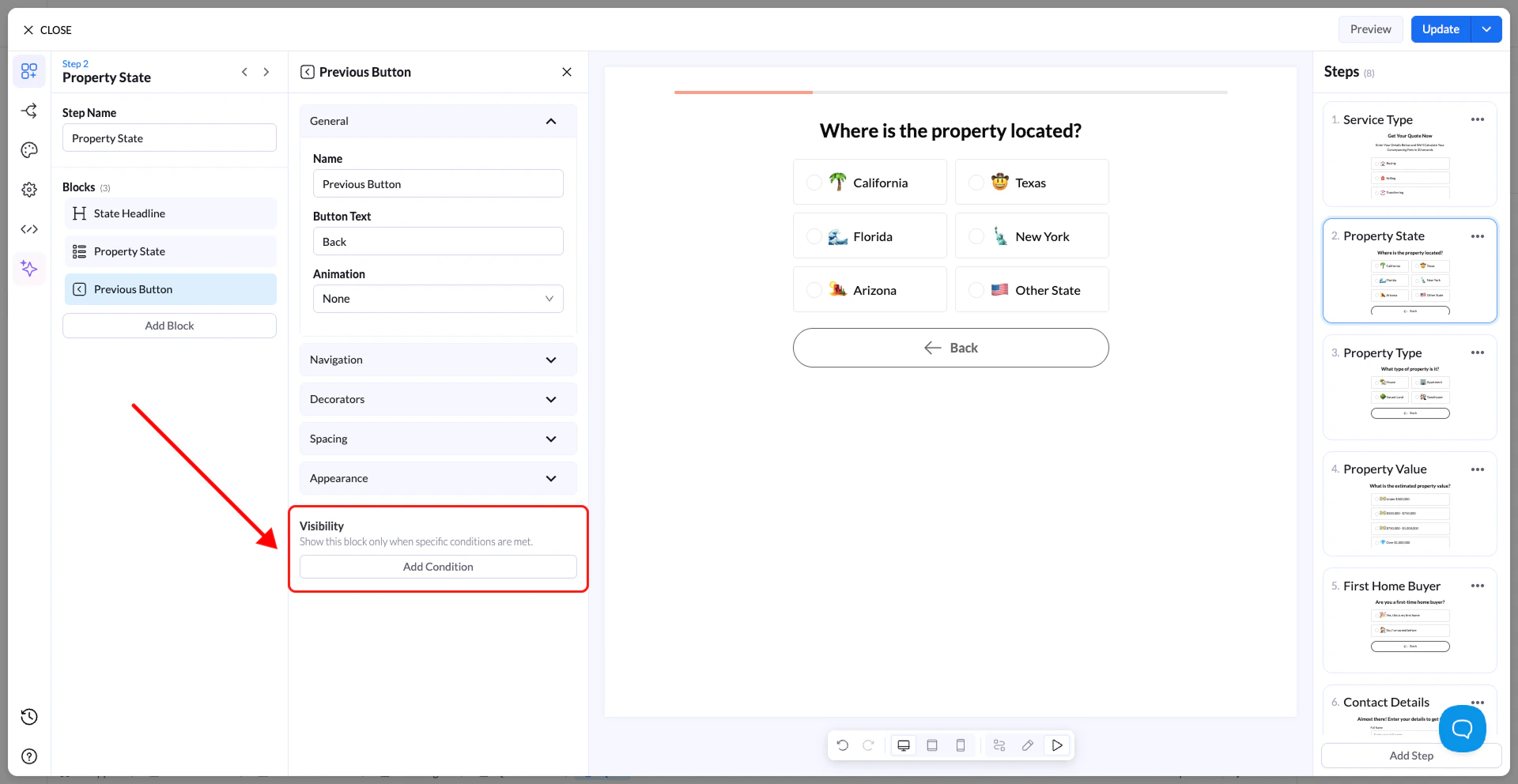Go to next step arrow in step header
1518x784 pixels.
coord(266,72)
